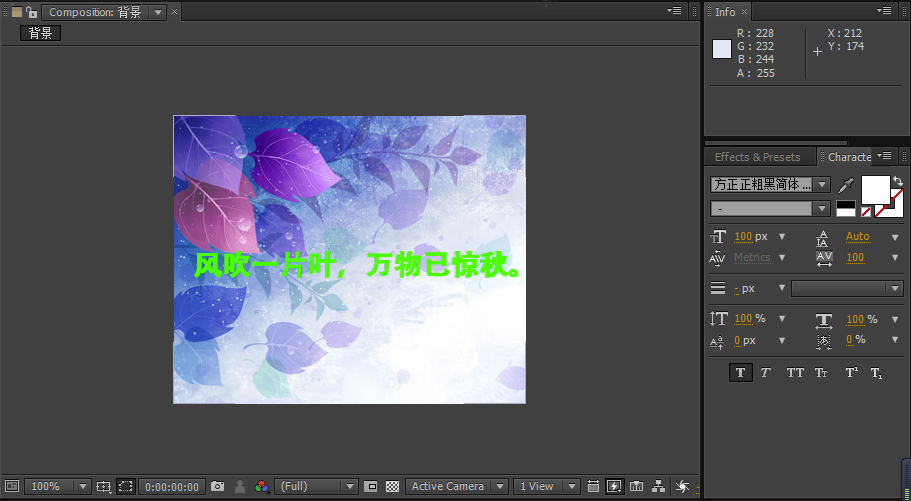Open the comp flowchart icon
The width and height of the screenshot is (911, 501).
pos(658,487)
